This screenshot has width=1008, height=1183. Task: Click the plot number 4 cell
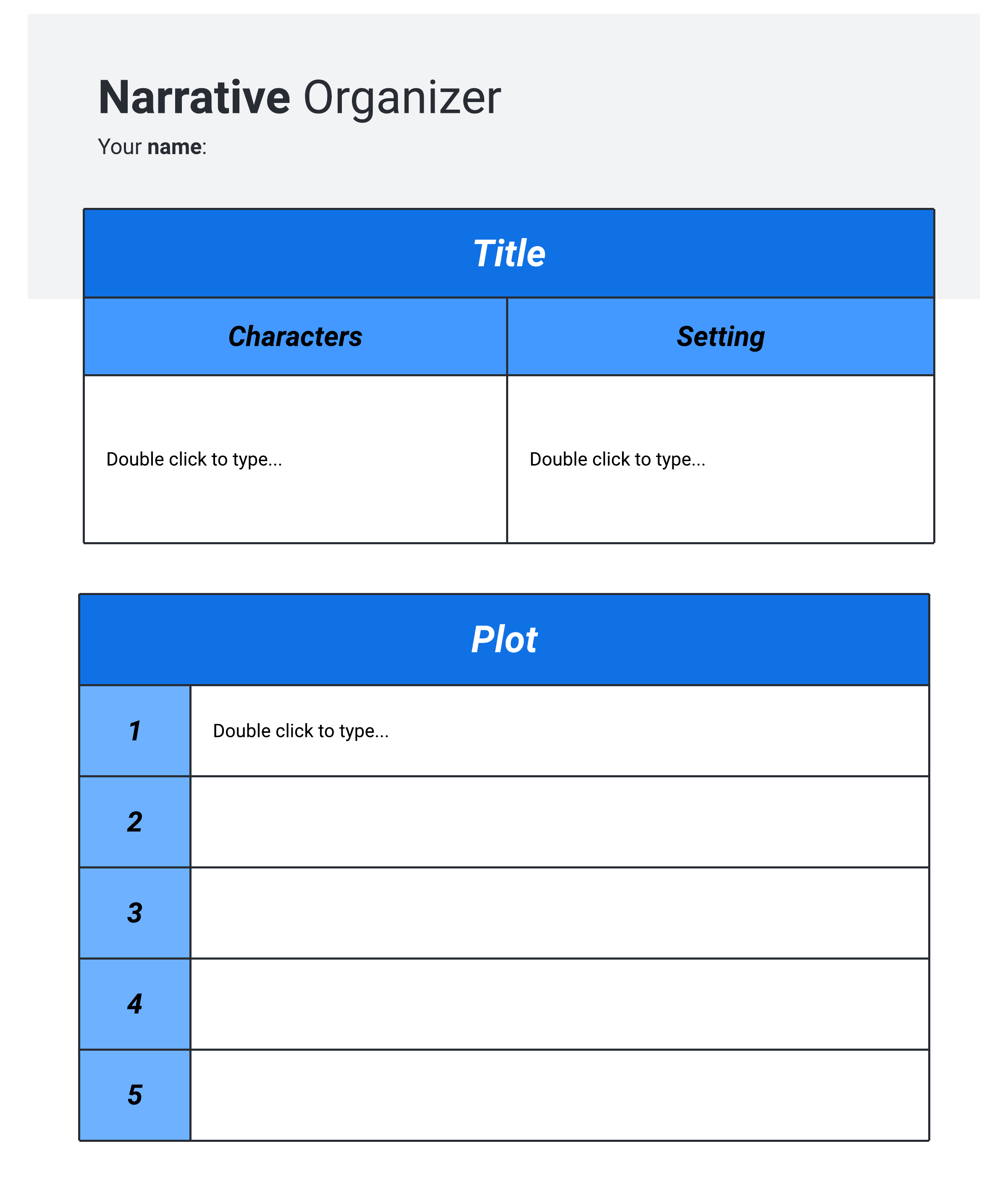(135, 1004)
